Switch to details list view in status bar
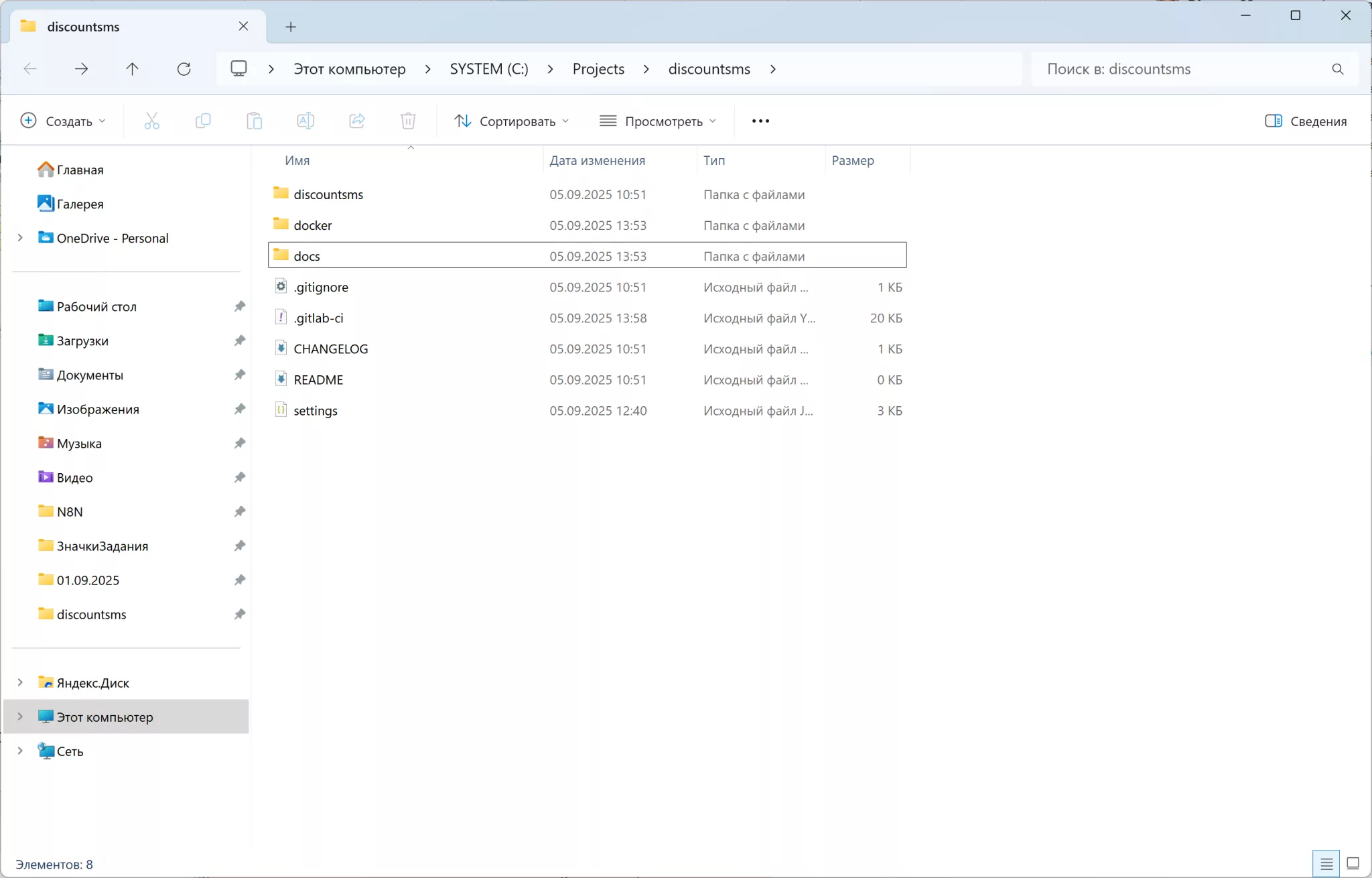The image size is (1372, 878). coord(1326,863)
